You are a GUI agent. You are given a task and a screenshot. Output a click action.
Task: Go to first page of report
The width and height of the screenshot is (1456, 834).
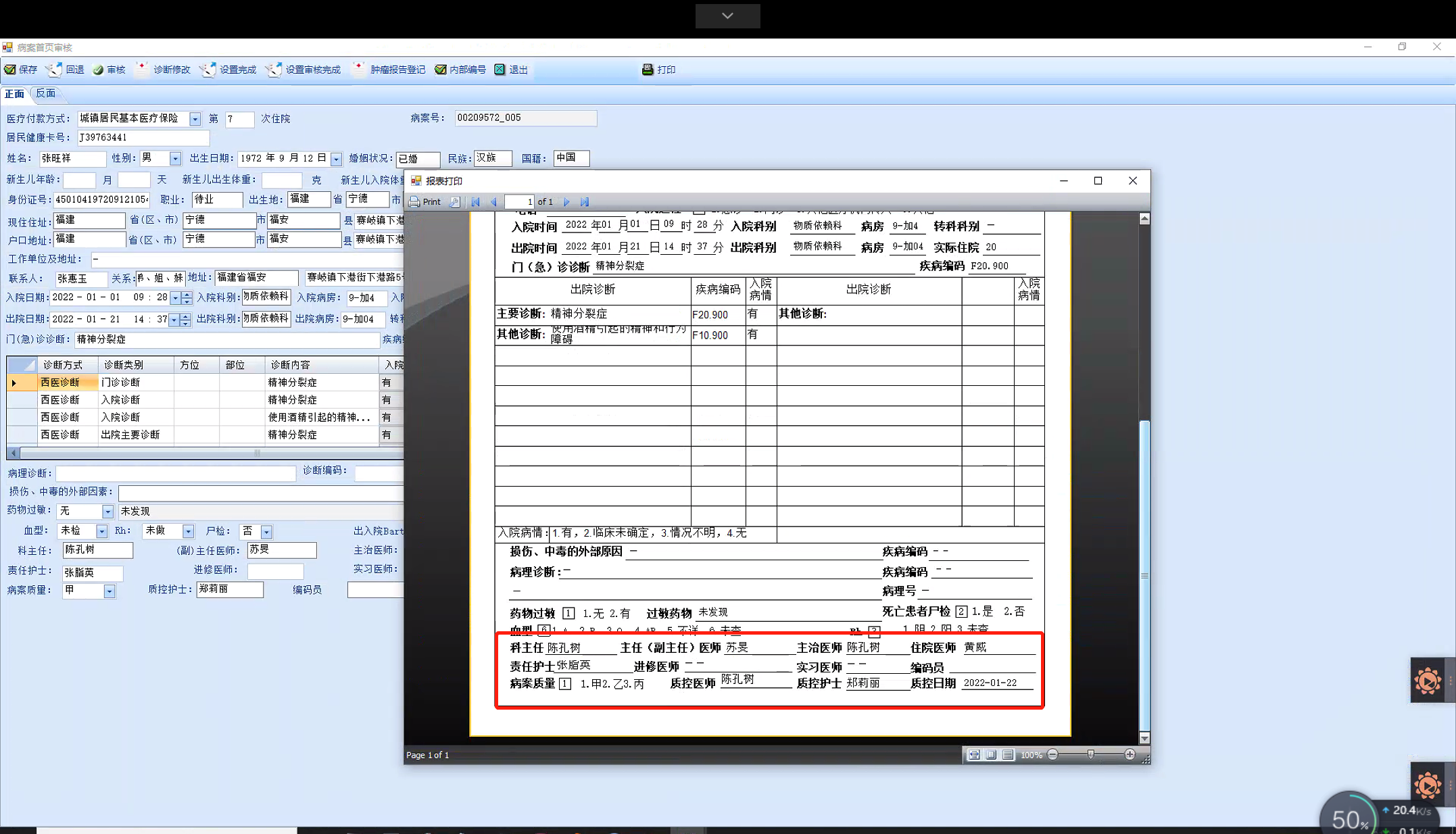pyautogui.click(x=476, y=201)
